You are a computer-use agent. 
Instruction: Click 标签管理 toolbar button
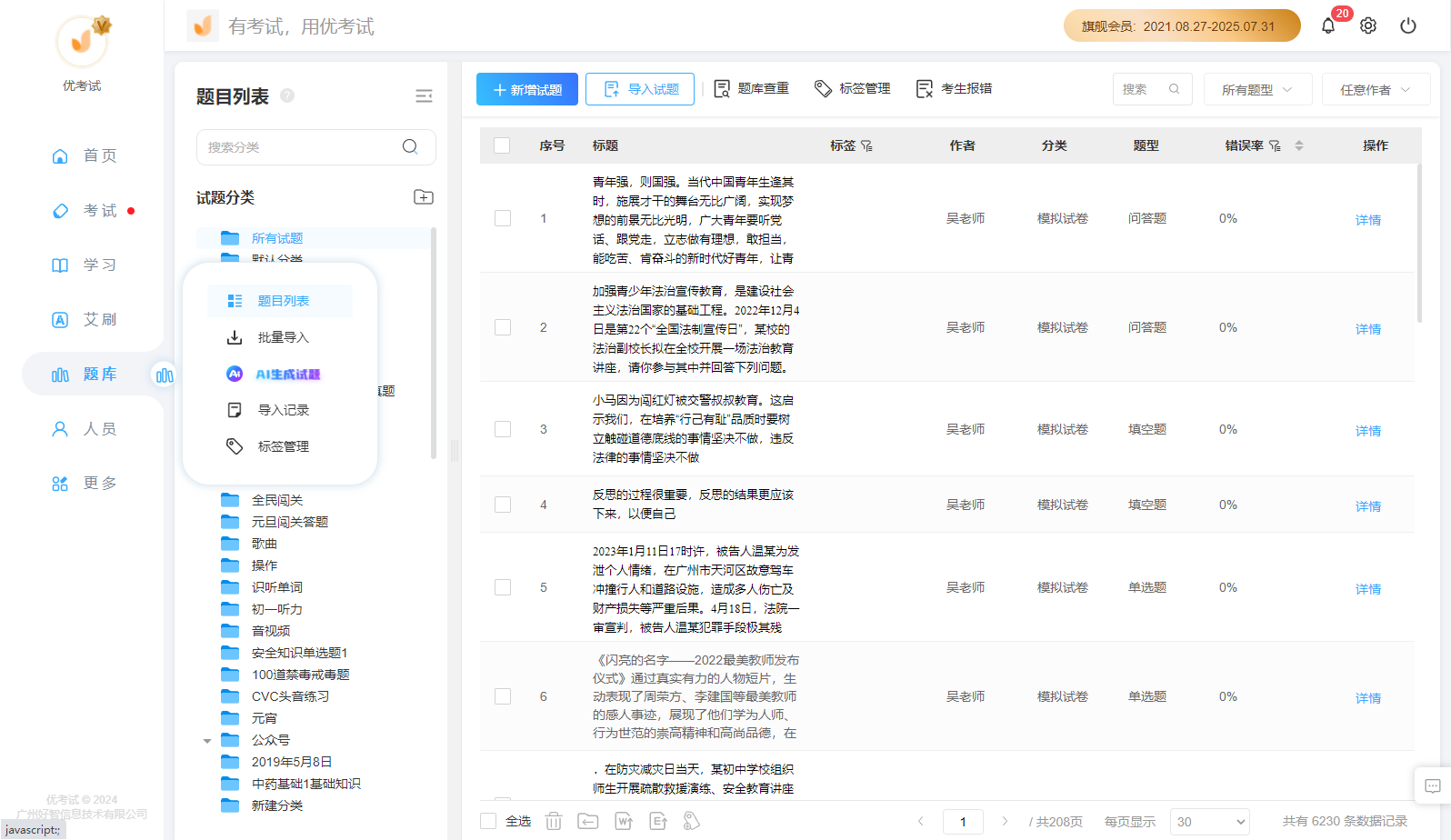[x=853, y=88]
